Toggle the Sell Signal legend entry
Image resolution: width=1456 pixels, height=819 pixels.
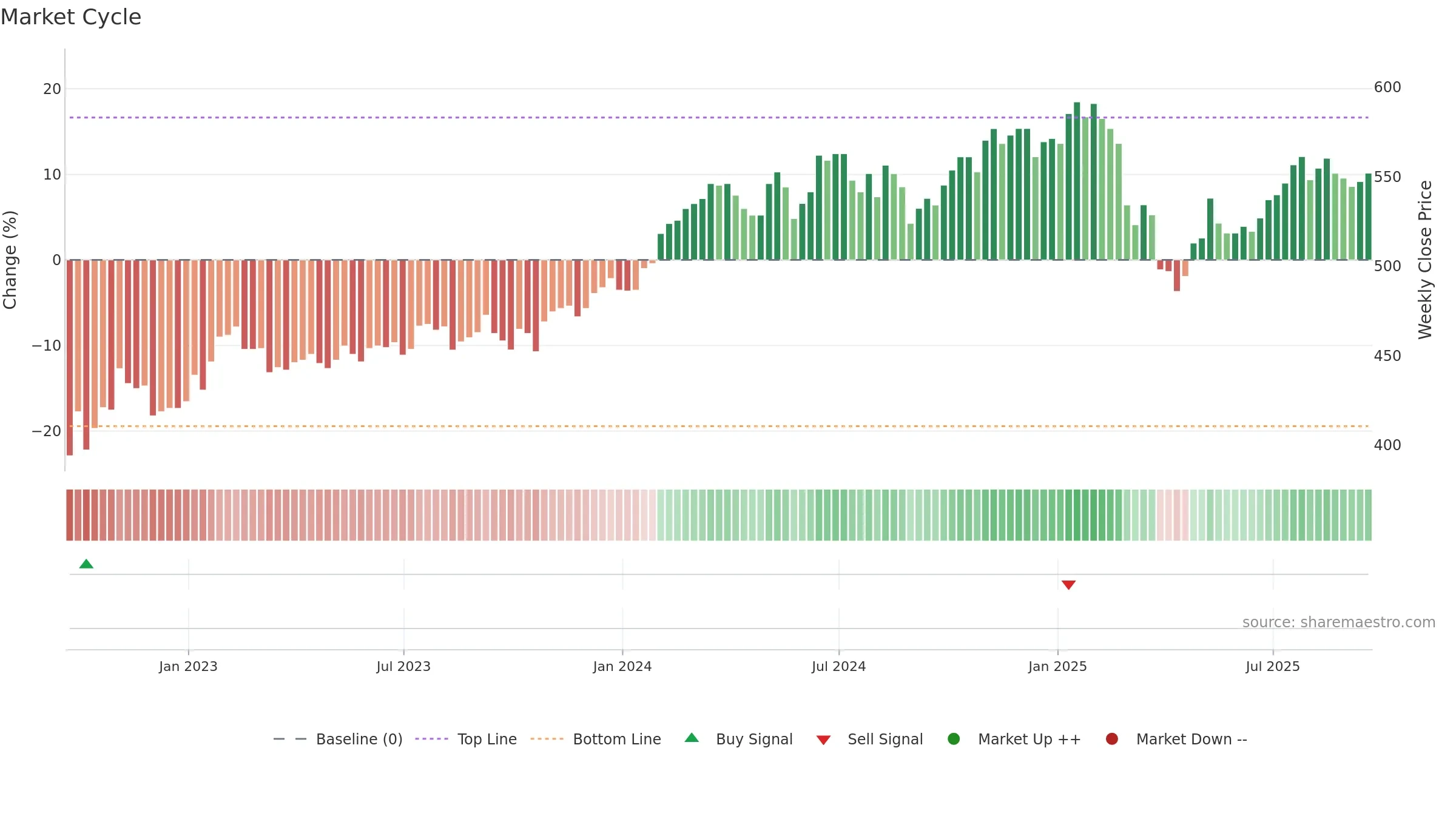tap(869, 739)
